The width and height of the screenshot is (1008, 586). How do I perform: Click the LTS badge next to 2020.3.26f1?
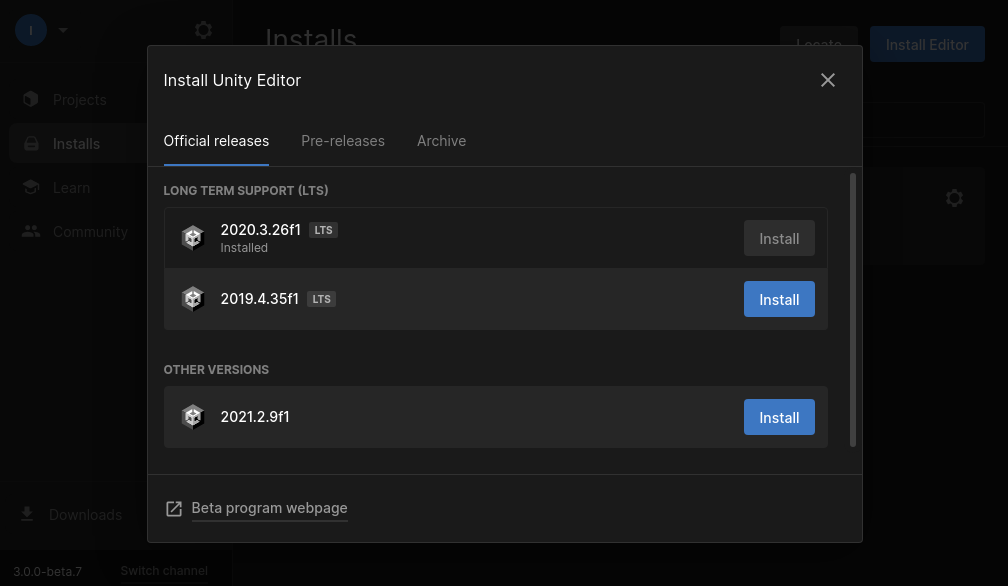click(323, 230)
